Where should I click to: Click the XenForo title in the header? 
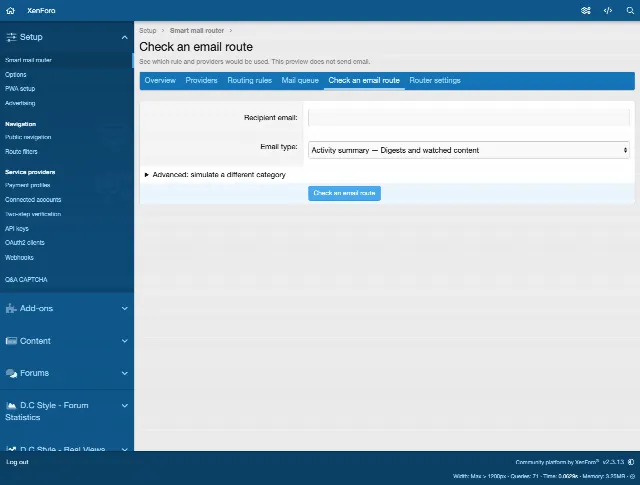click(x=41, y=11)
